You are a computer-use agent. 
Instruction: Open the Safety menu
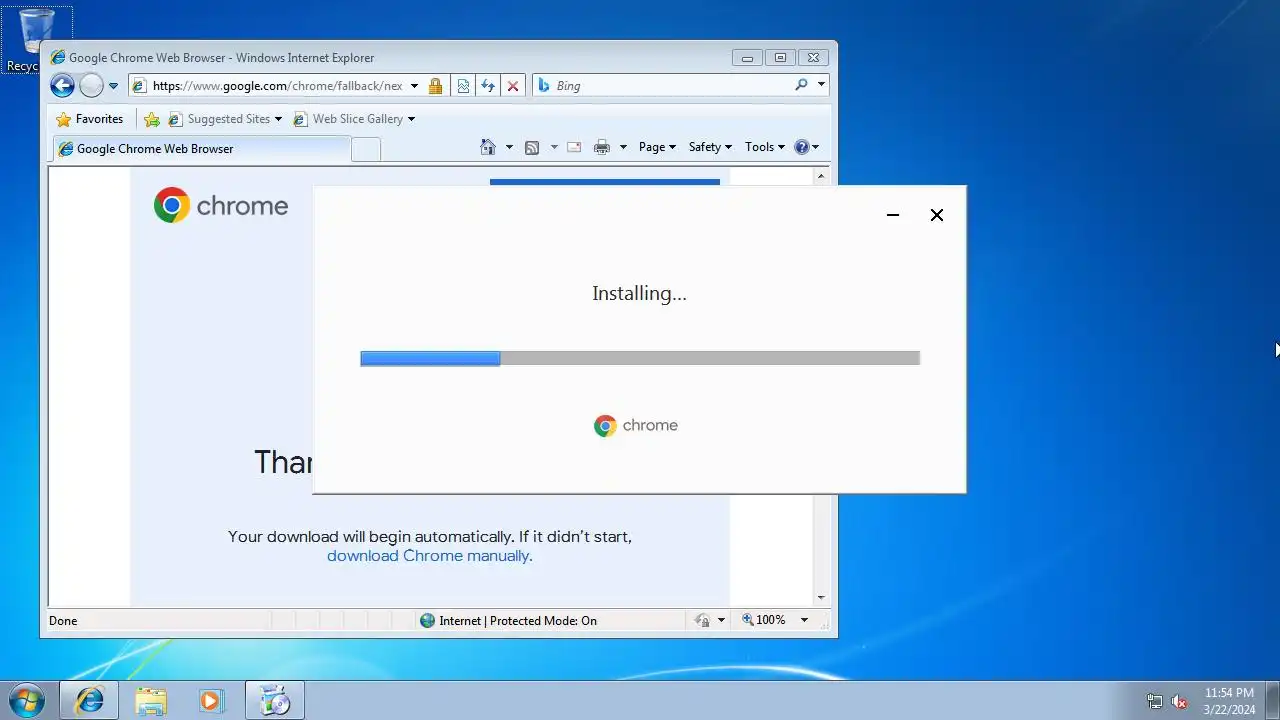click(x=710, y=147)
